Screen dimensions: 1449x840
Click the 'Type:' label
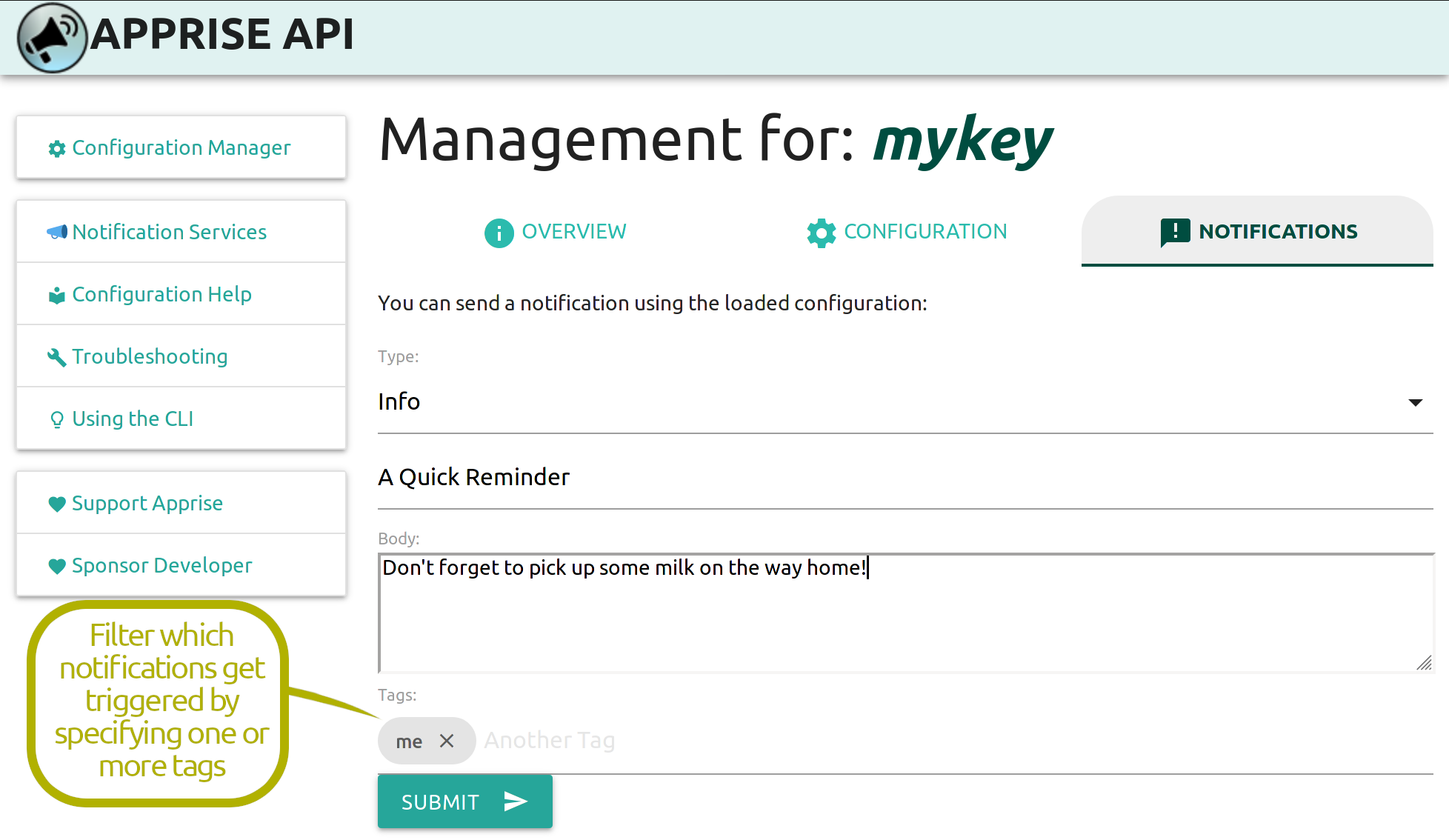pyautogui.click(x=398, y=356)
